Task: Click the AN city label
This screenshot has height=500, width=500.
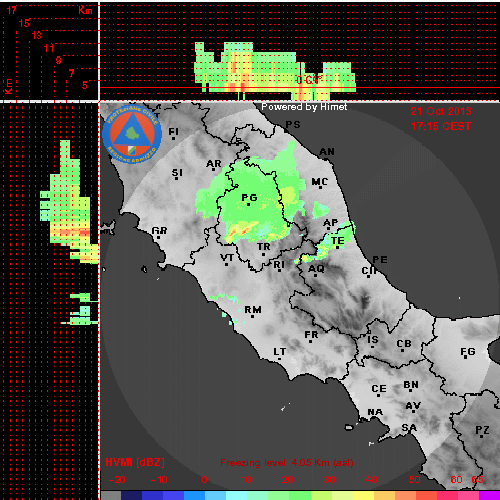Action: (327, 152)
